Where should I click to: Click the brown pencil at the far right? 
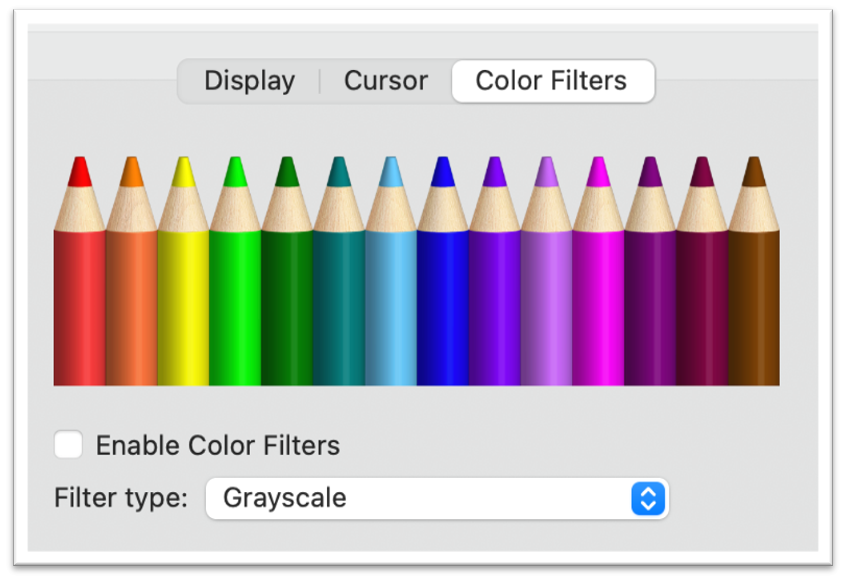756,300
